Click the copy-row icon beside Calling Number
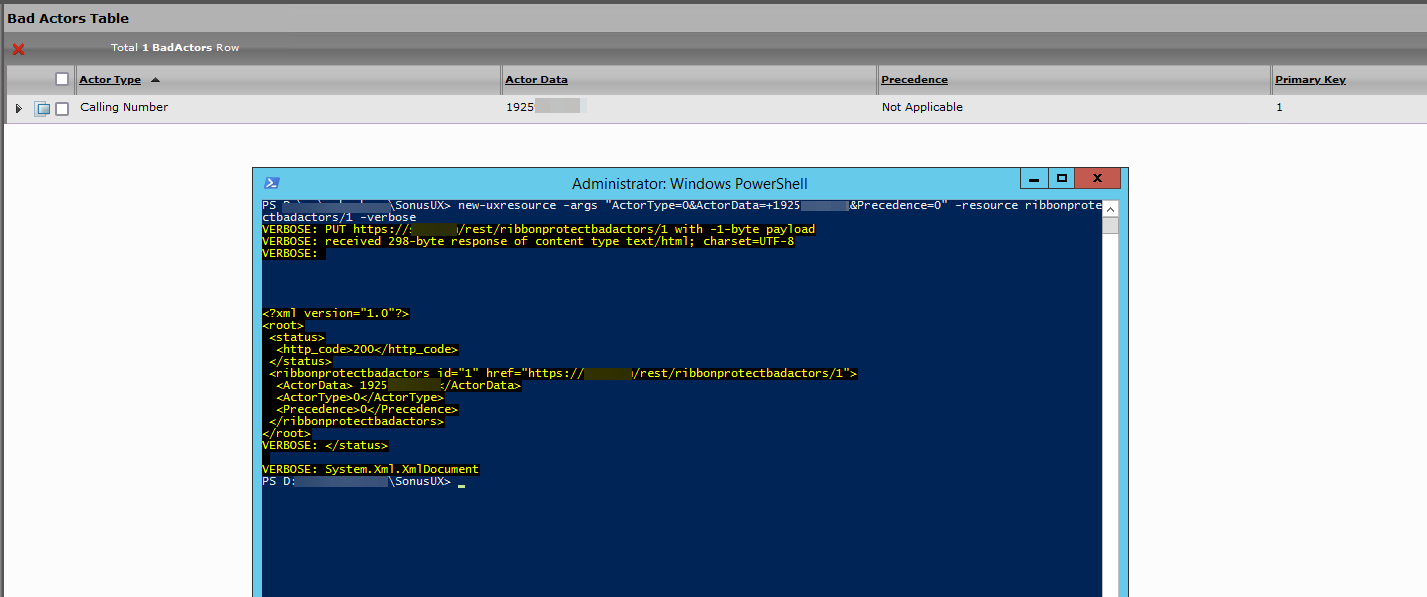The width and height of the screenshot is (1427, 597). click(41, 107)
